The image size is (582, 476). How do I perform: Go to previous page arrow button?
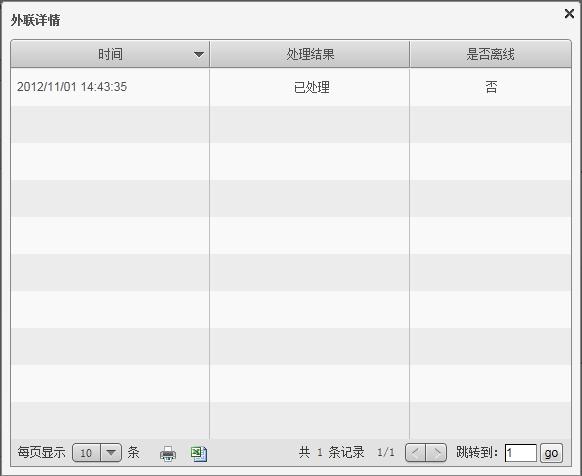point(416,453)
